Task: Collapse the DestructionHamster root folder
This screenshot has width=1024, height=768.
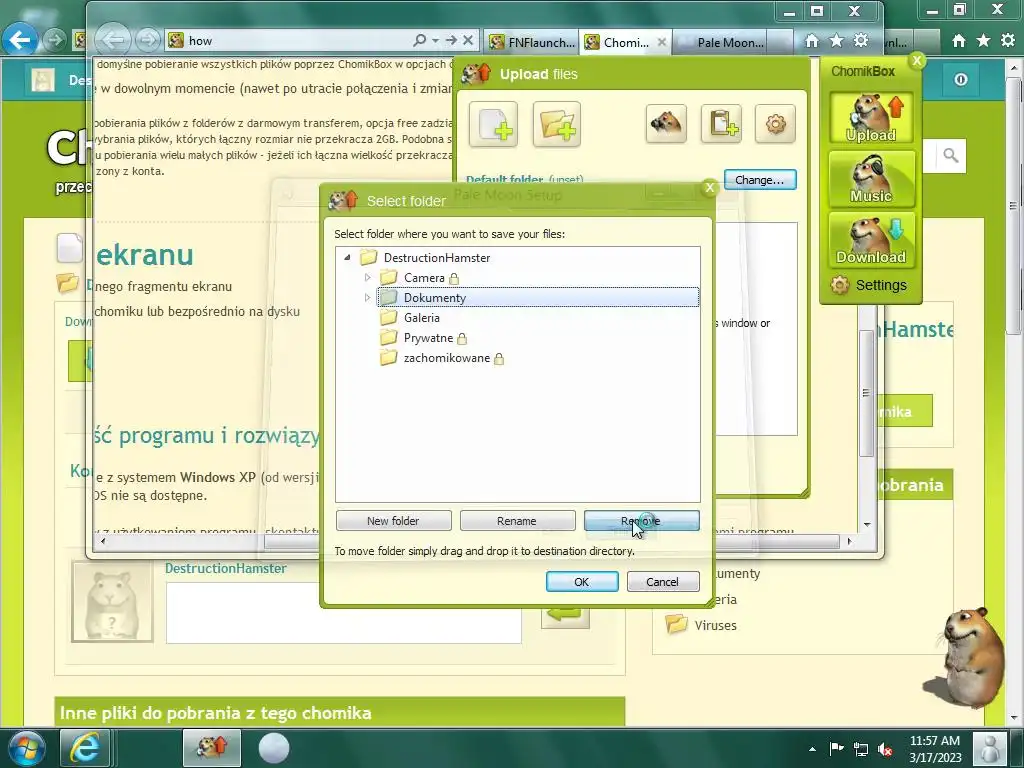Action: 347,257
